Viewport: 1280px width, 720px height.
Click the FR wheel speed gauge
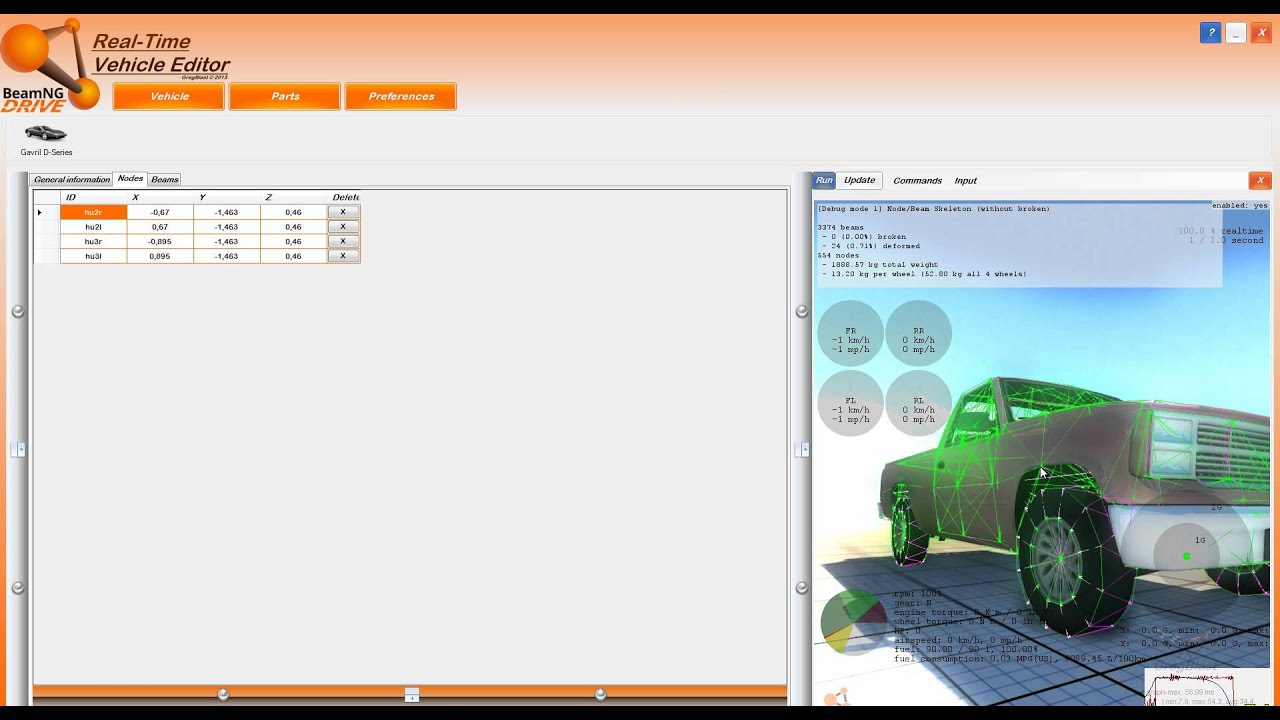(x=851, y=334)
